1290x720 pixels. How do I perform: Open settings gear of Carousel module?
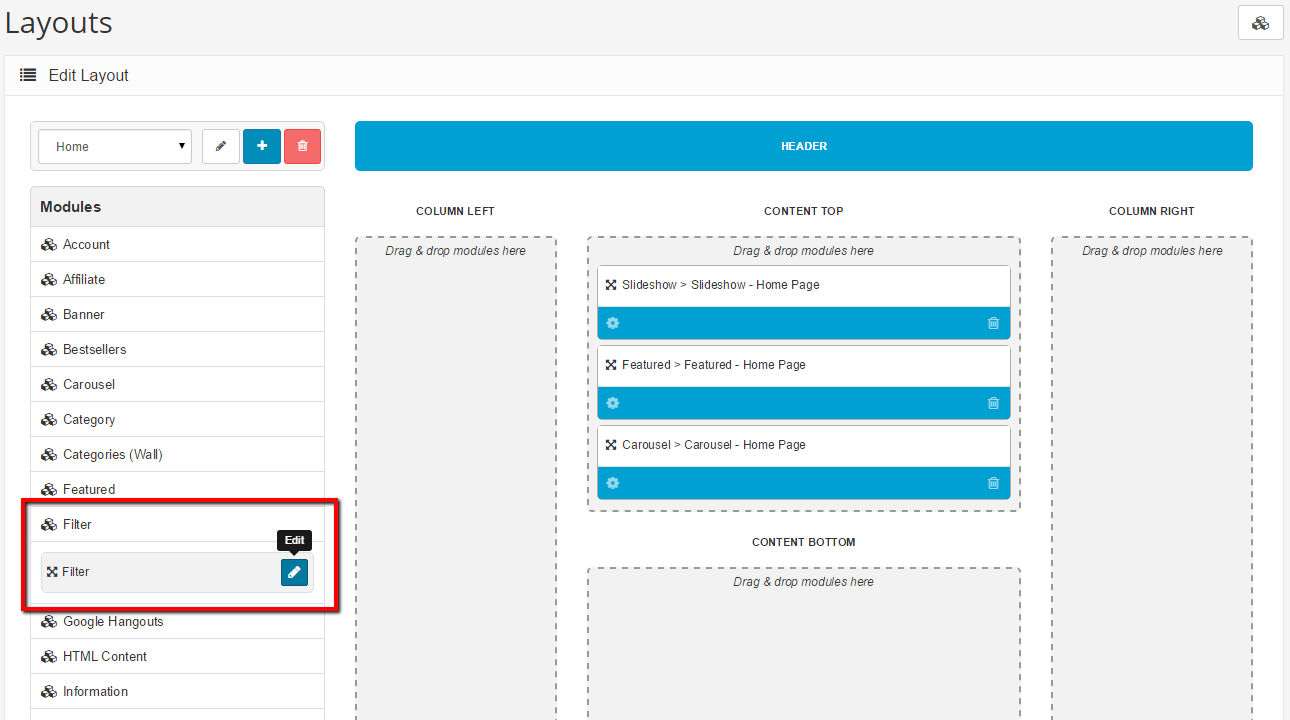pyautogui.click(x=613, y=483)
